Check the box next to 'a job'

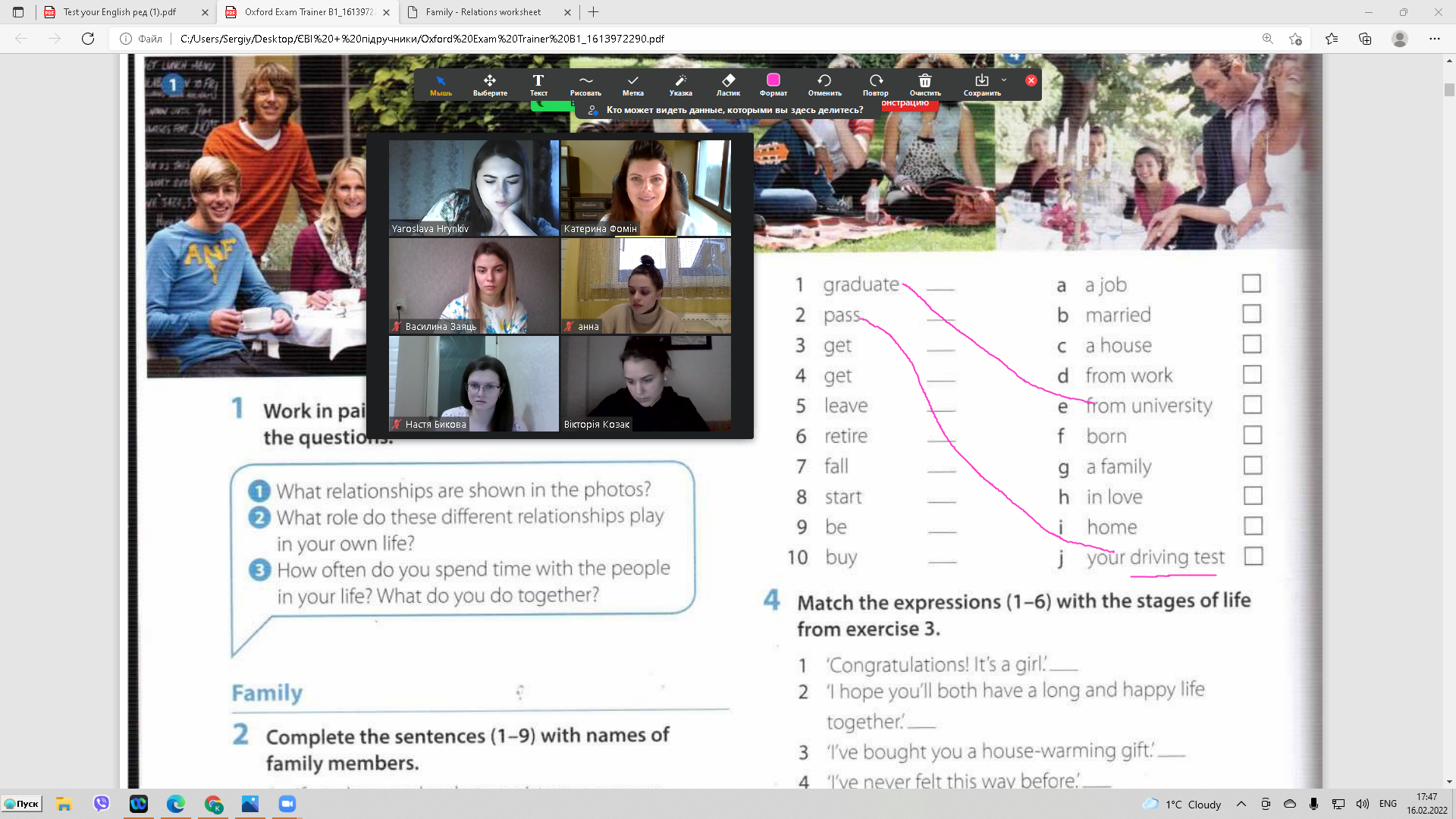pos(1251,284)
